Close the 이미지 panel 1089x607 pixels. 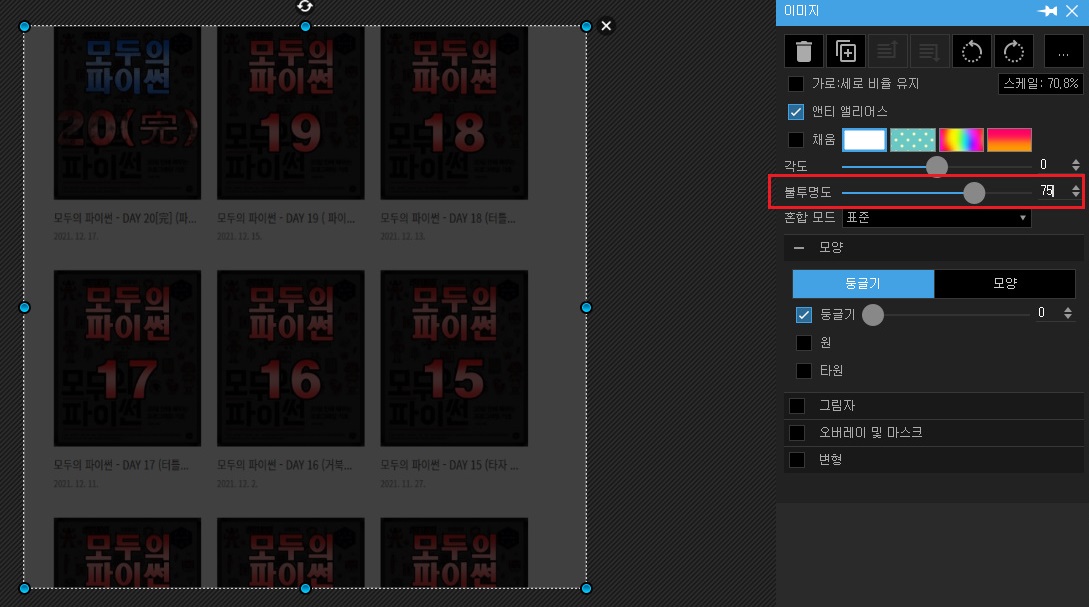pyautogui.click(x=1072, y=11)
